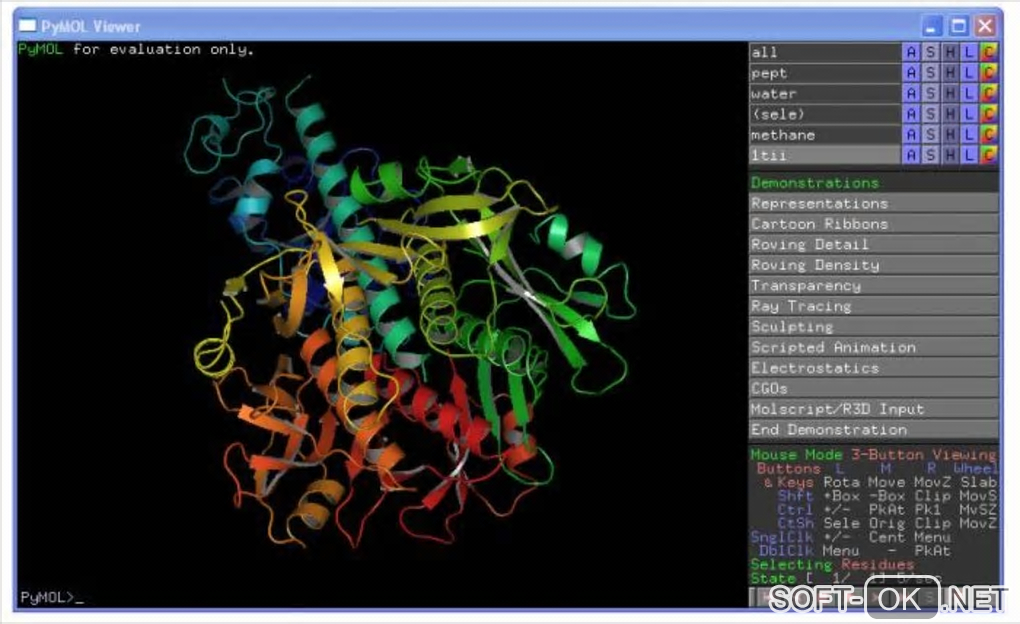Open the Hide menu for 1tii

(x=950, y=155)
